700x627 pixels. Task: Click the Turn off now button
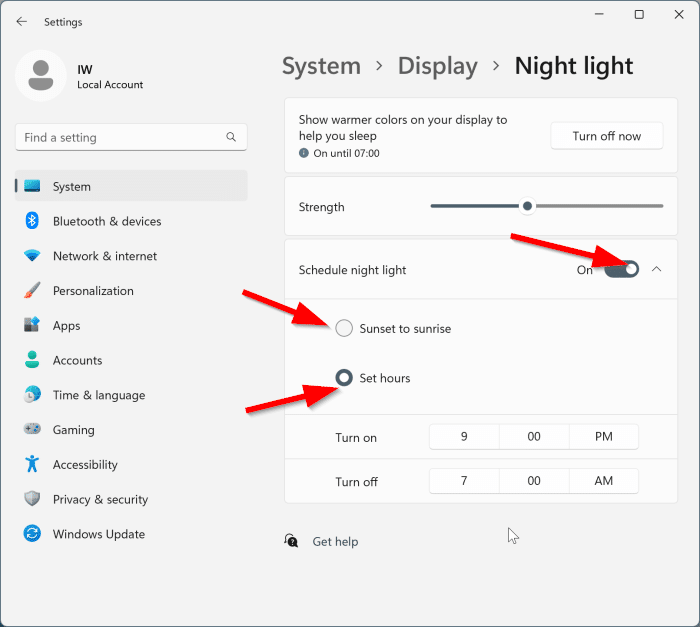(607, 136)
